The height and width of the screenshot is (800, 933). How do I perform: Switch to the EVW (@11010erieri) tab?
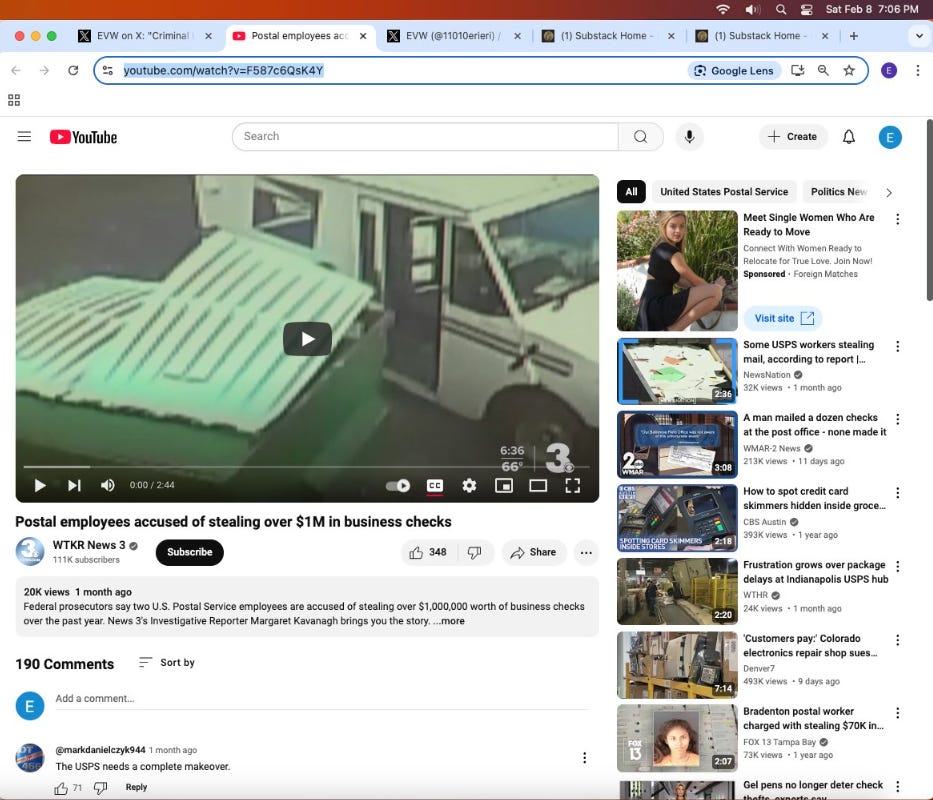[x=452, y=36]
